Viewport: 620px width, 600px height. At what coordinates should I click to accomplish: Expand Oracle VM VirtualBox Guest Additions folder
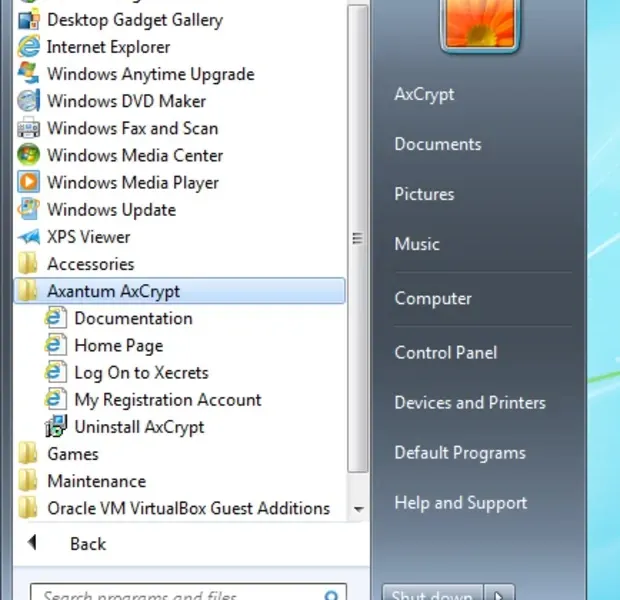179,508
